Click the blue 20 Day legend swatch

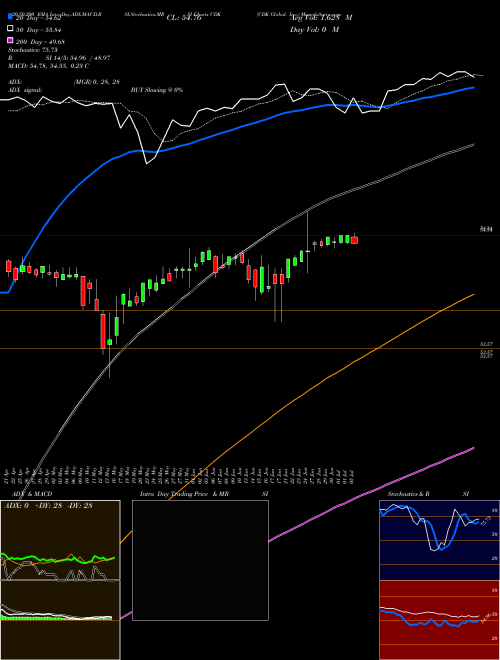coord(10,17)
